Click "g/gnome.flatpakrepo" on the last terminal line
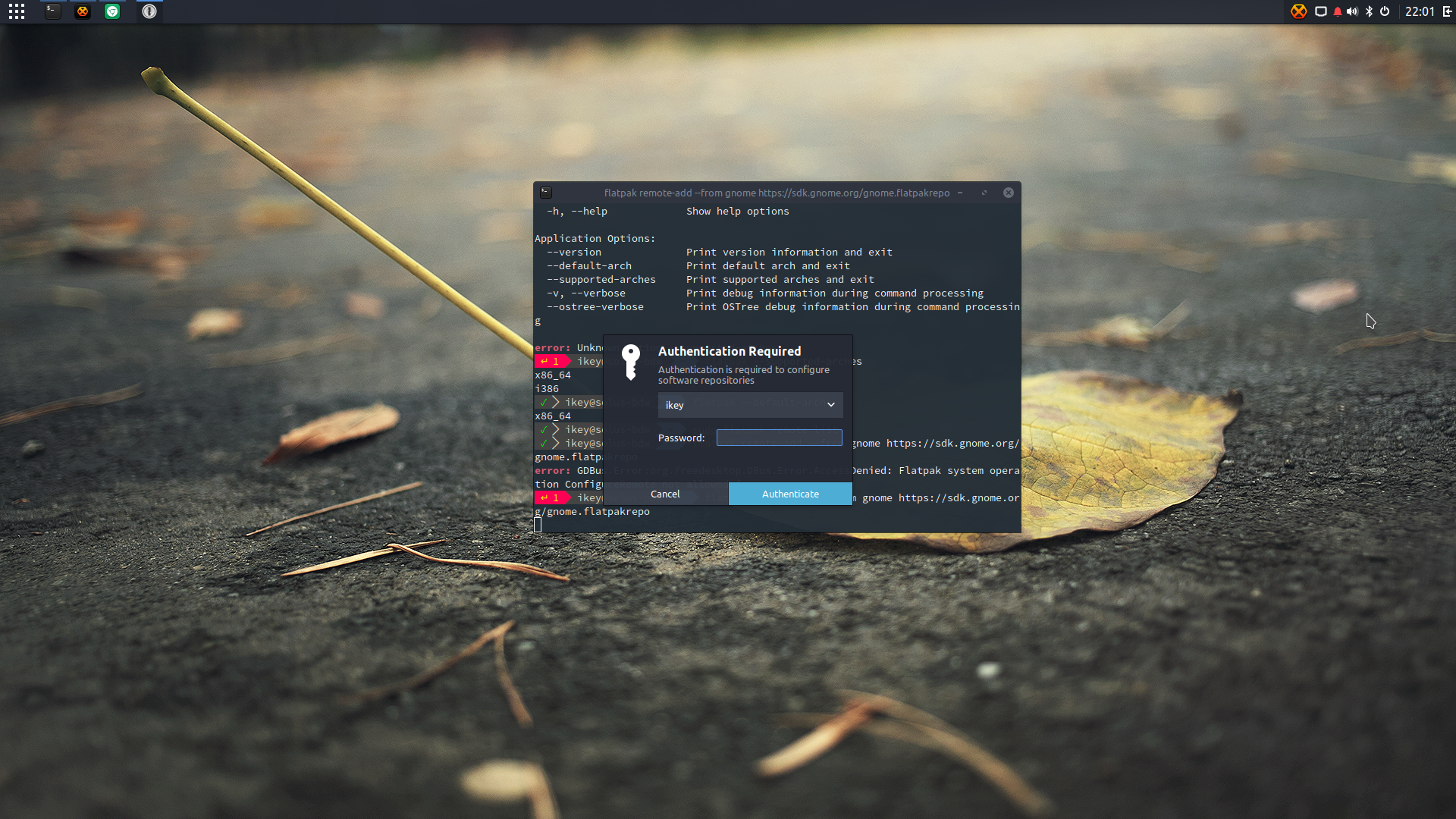The width and height of the screenshot is (1456, 819). point(592,512)
